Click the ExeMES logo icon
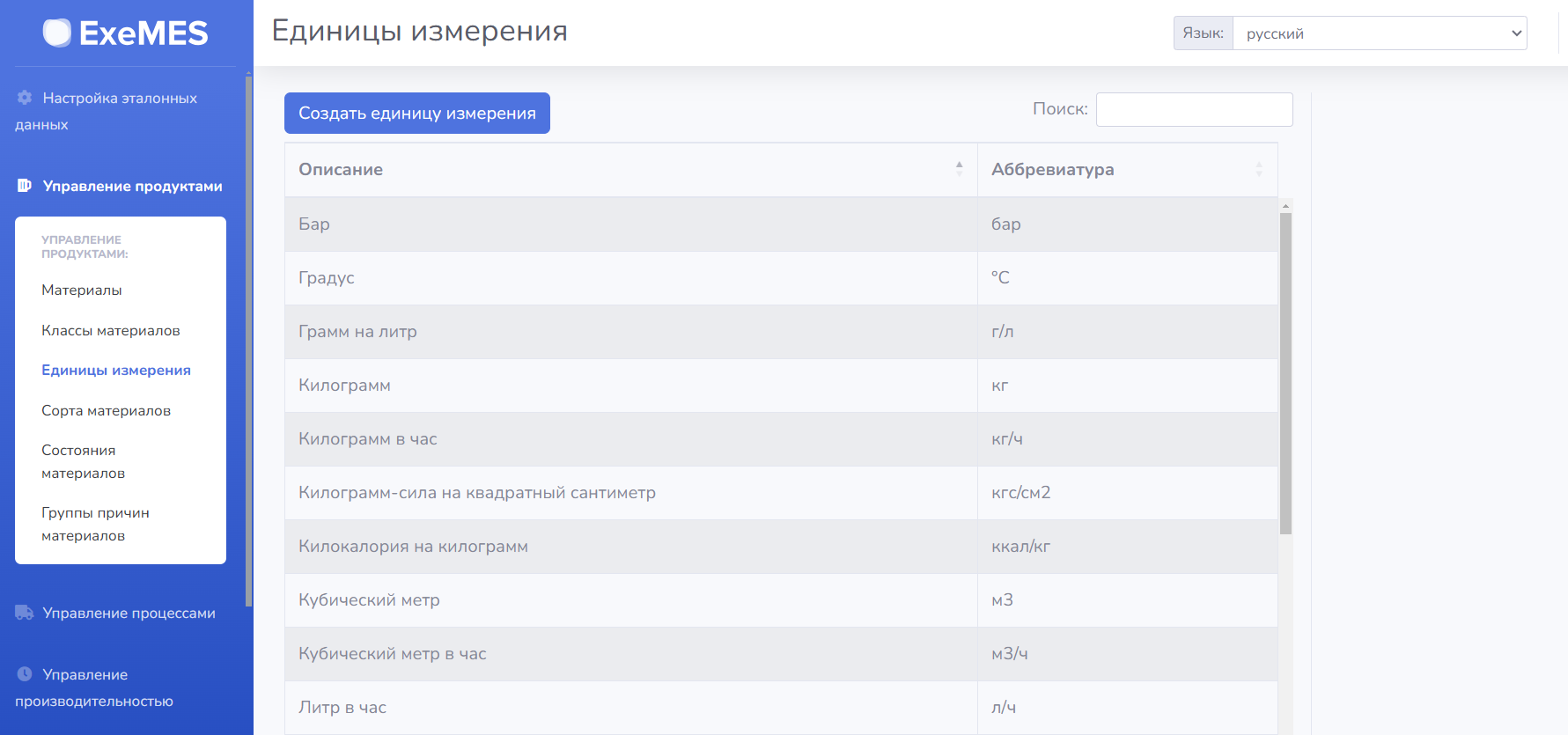The image size is (1568, 735). 57,33
